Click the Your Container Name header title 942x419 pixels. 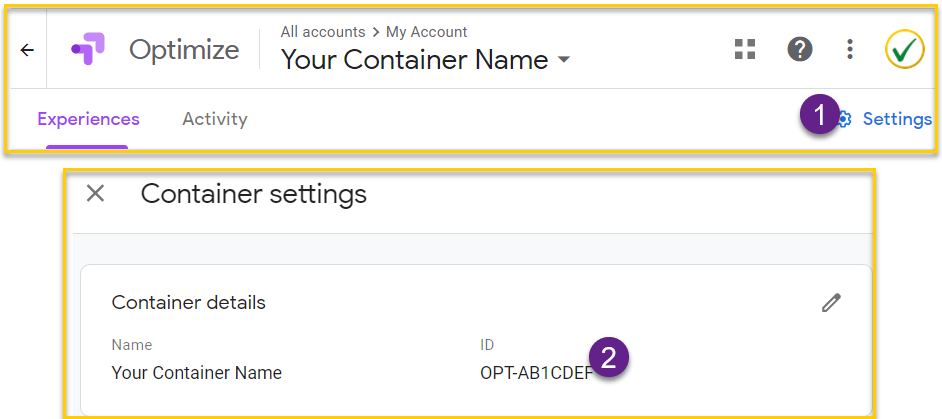pyautogui.click(x=415, y=60)
